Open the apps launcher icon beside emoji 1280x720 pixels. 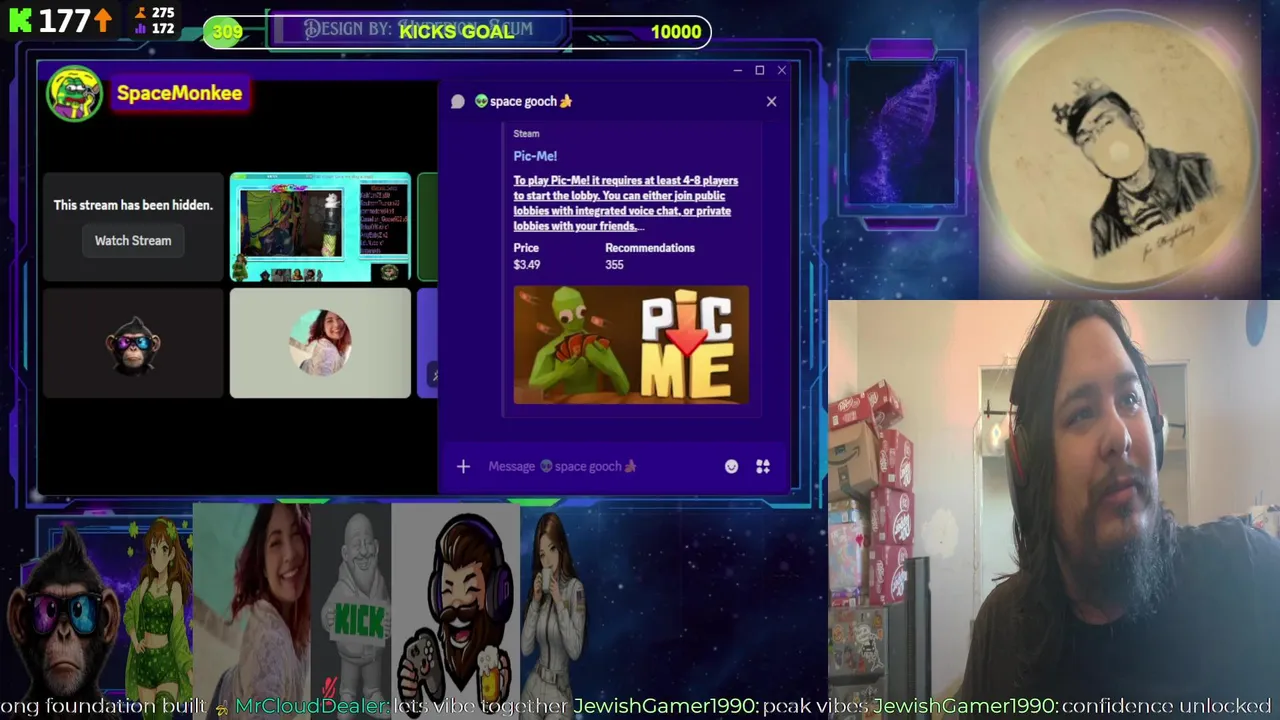[x=763, y=466]
